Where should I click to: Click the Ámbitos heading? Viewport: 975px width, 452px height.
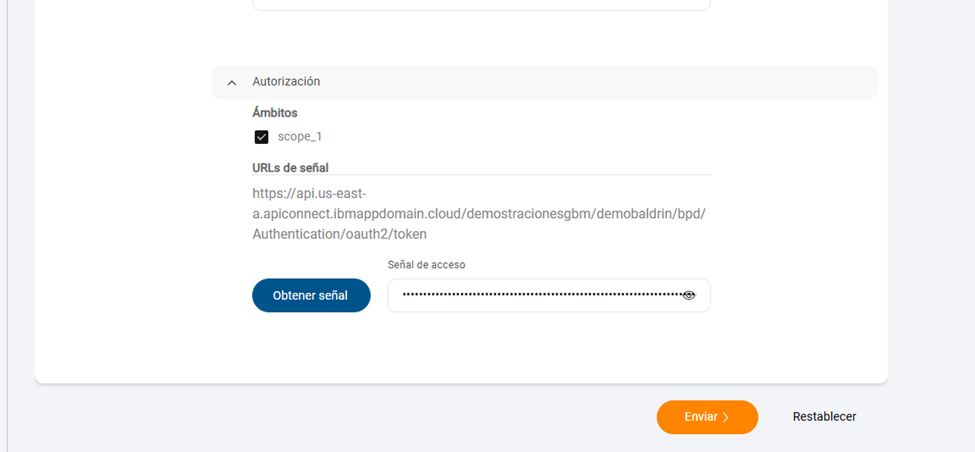[x=275, y=113]
